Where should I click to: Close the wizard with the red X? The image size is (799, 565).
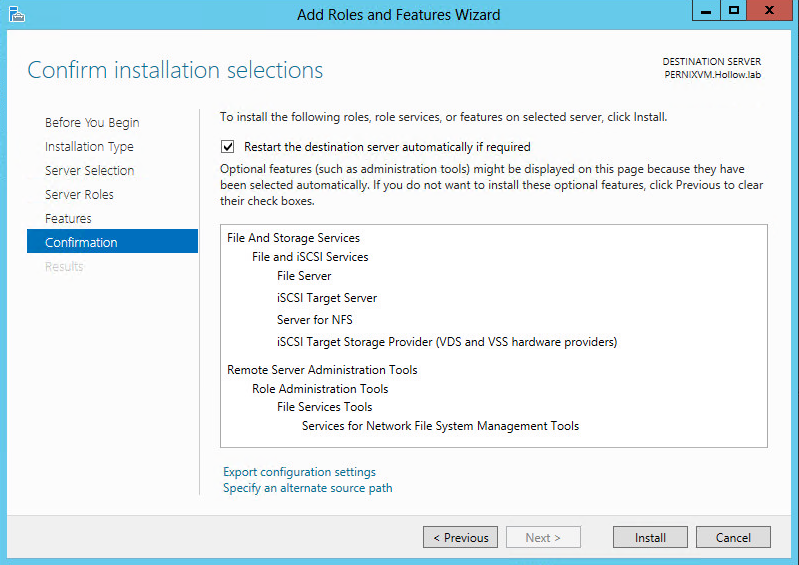(765, 12)
